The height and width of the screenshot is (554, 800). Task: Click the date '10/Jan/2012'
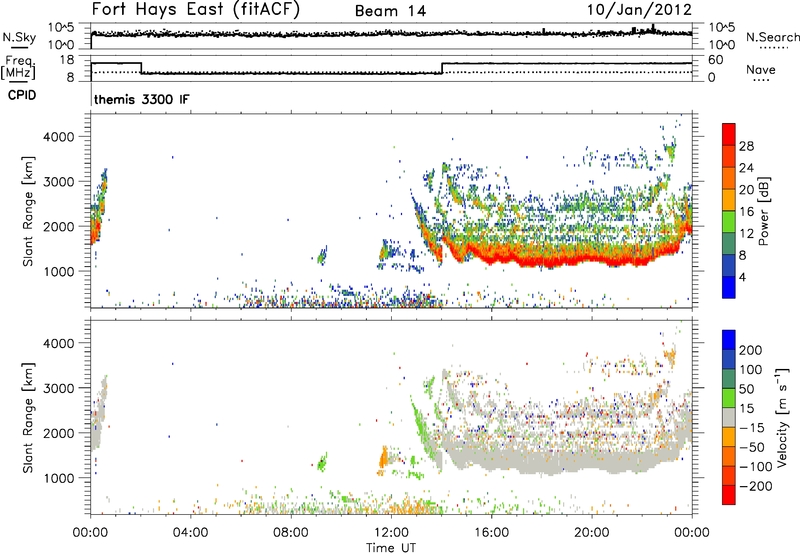(639, 10)
